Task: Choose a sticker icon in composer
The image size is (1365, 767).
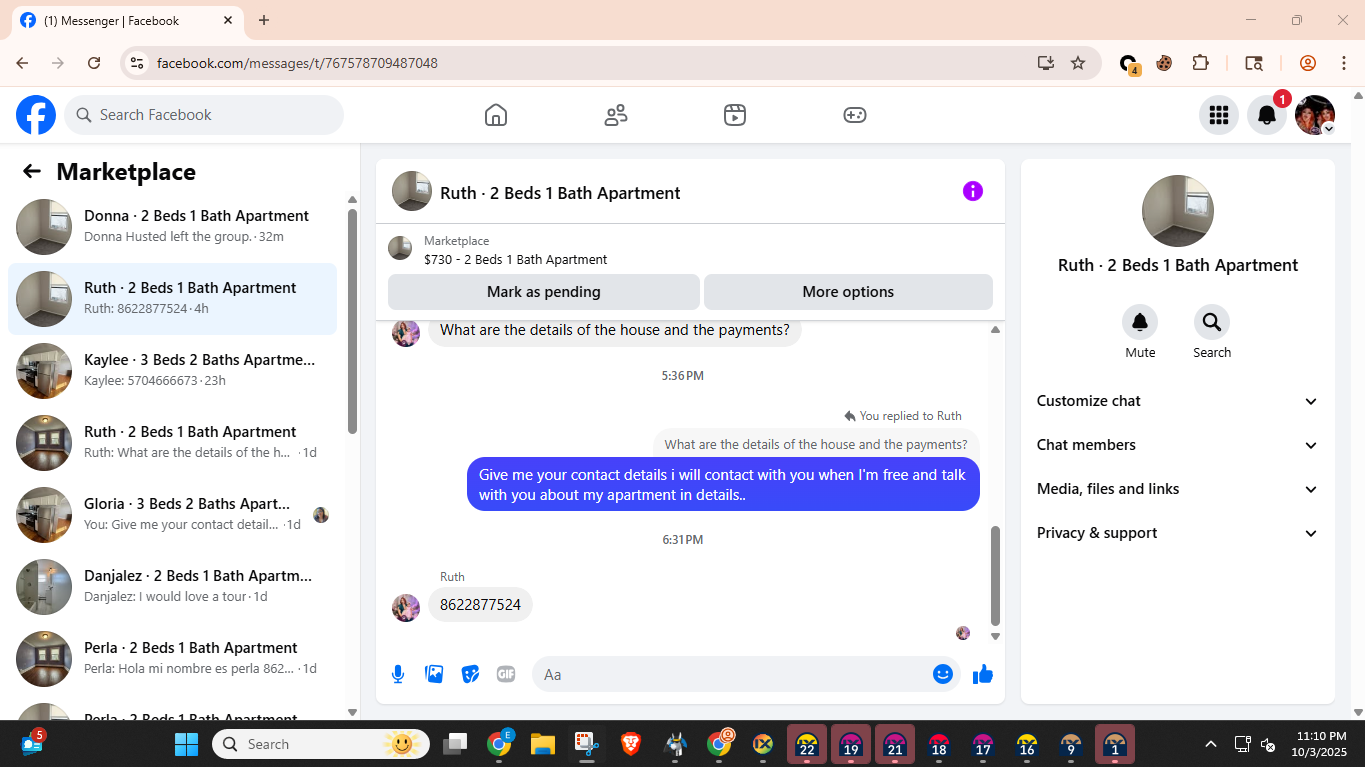Action: 470,674
